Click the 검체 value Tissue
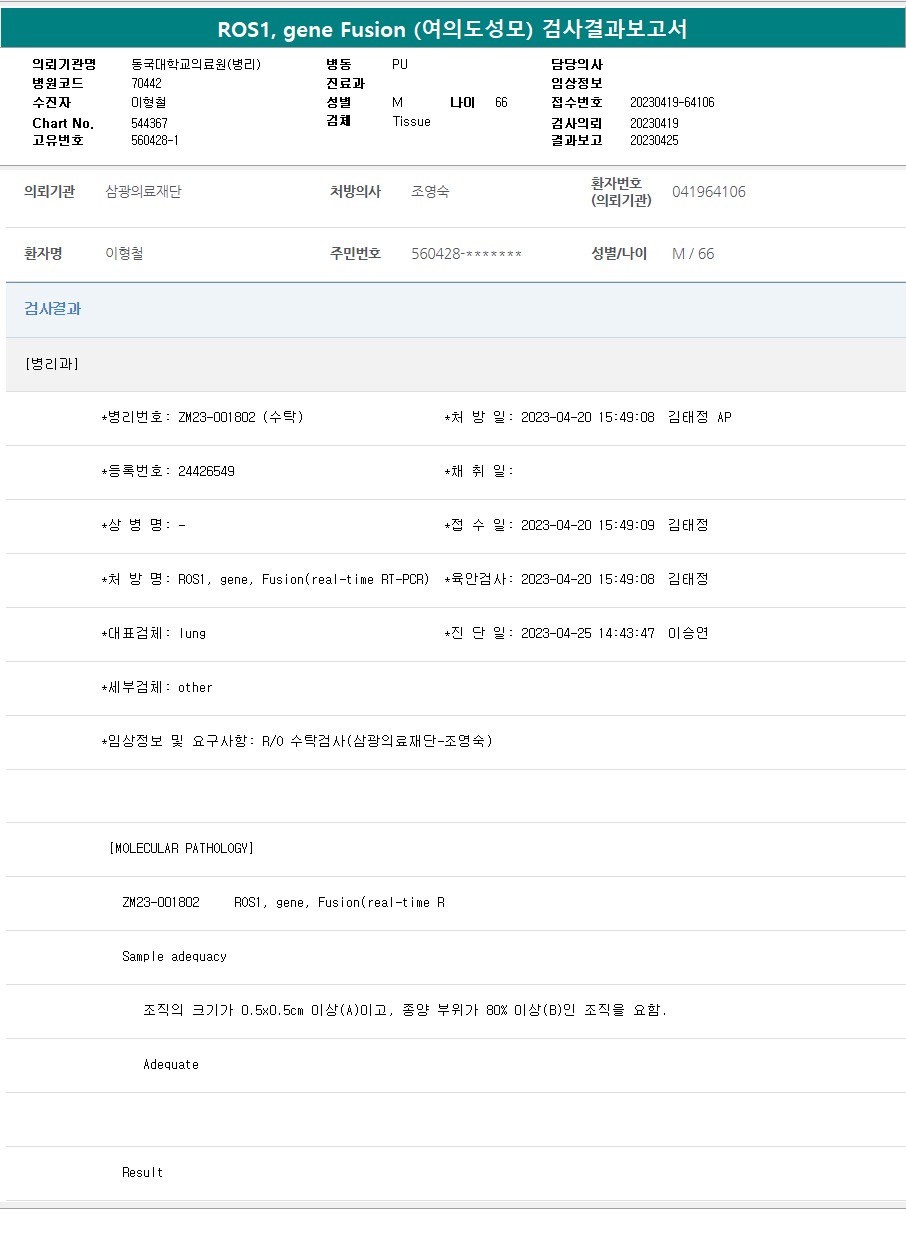The width and height of the screenshot is (906, 1240). [411, 121]
